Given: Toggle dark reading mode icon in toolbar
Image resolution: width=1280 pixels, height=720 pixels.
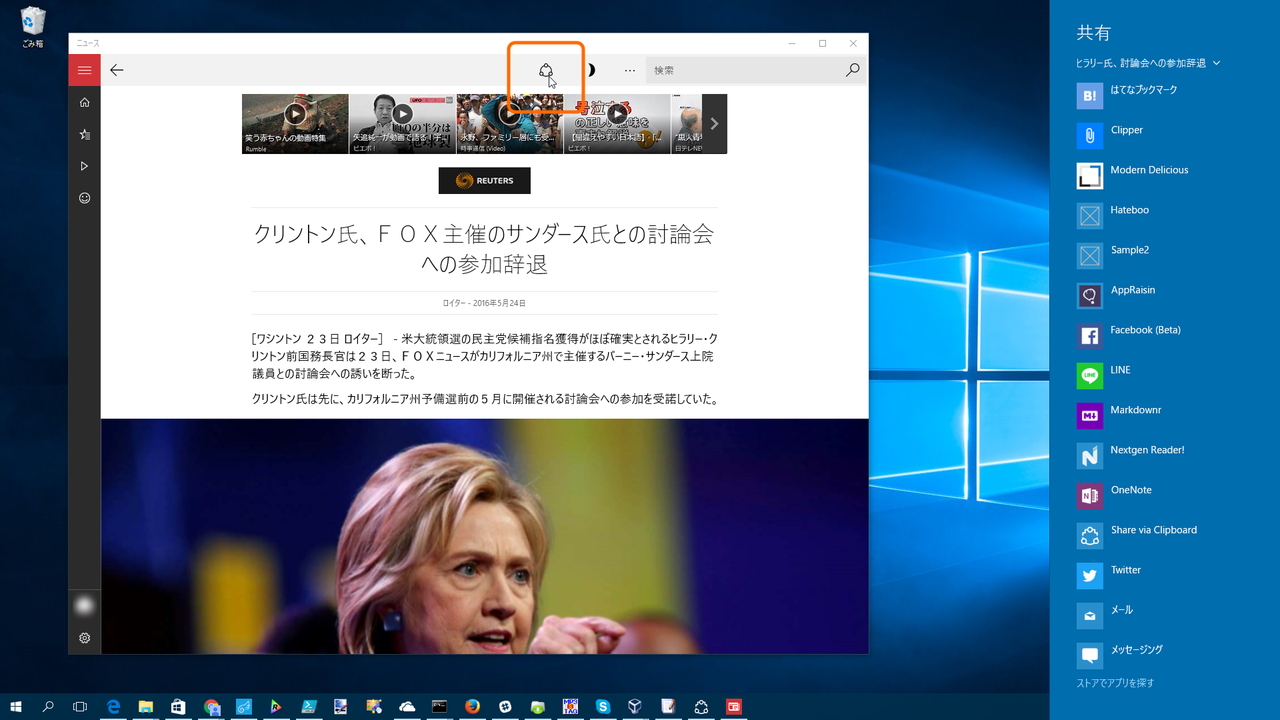Looking at the screenshot, I should [590, 70].
